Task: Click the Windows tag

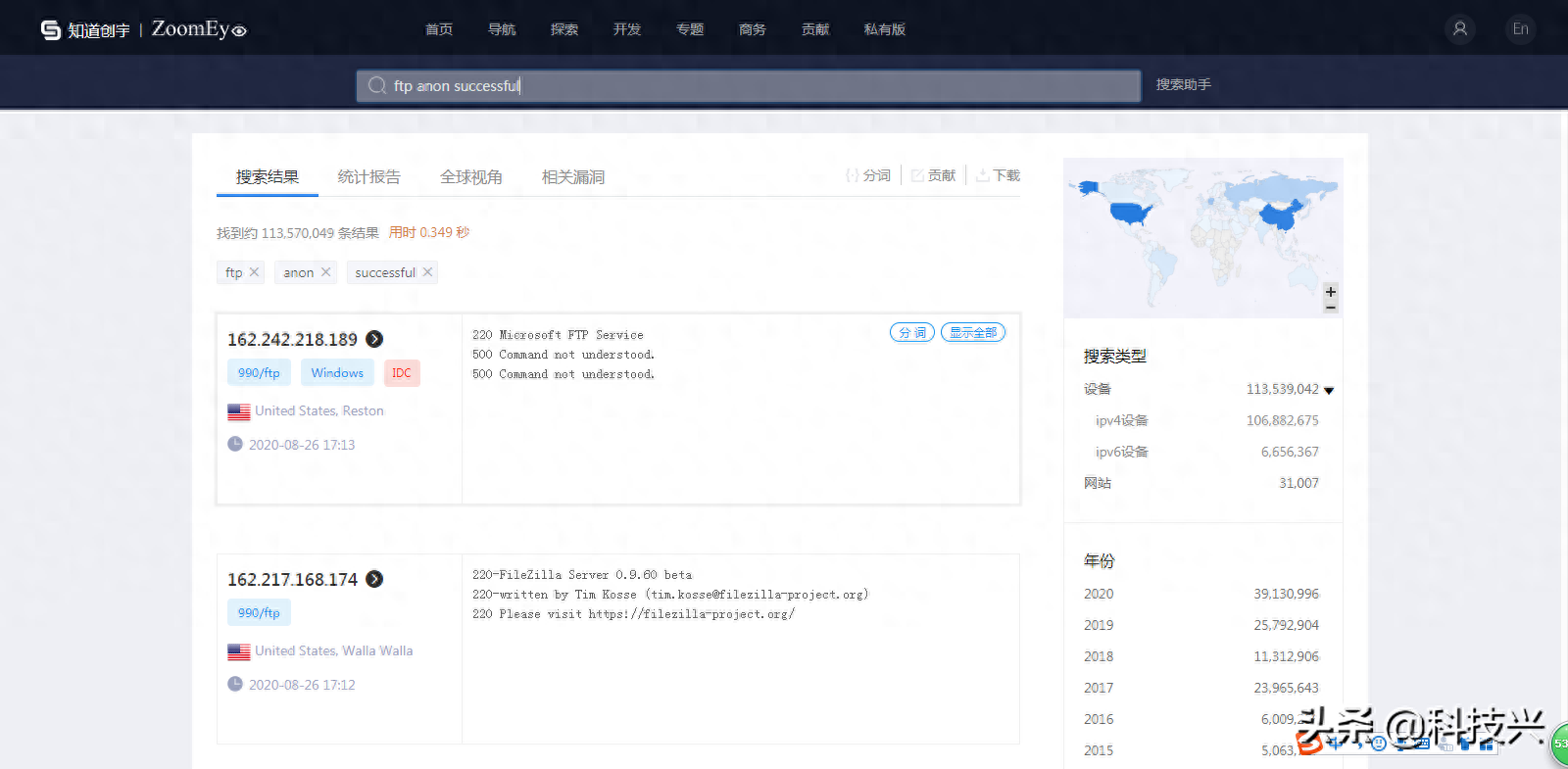Action: (337, 373)
